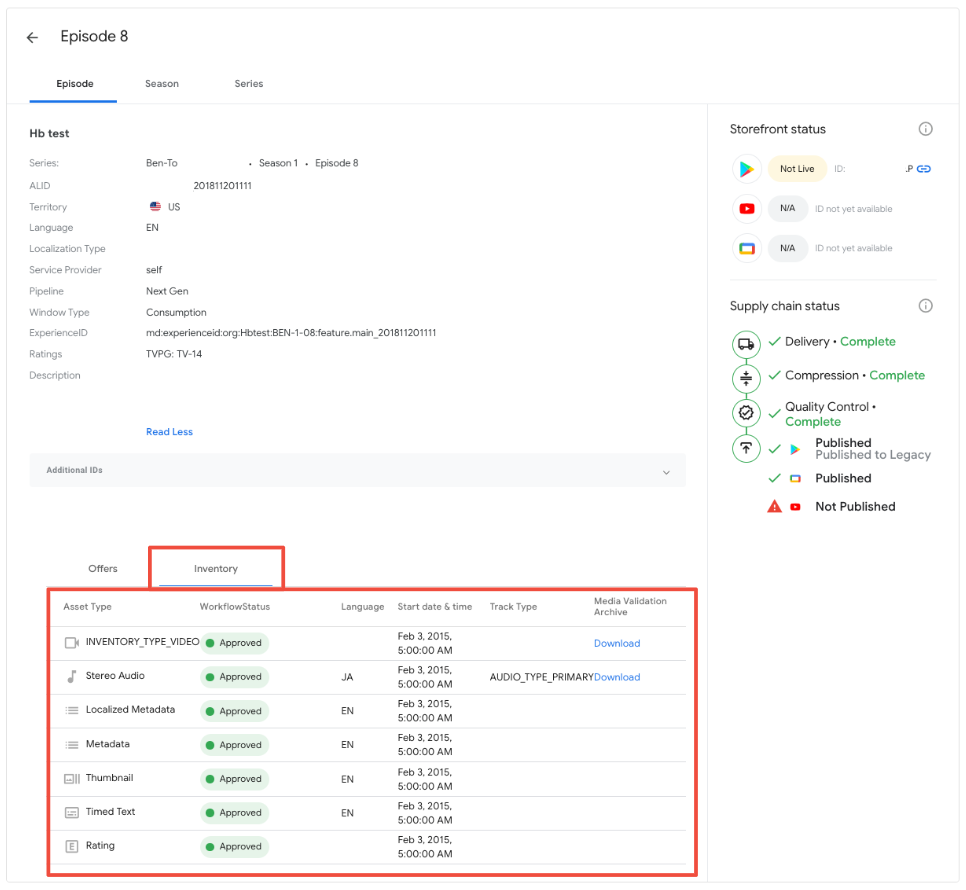Click the Consumption window type value
The width and height of the screenshot is (966, 890).
(176, 312)
